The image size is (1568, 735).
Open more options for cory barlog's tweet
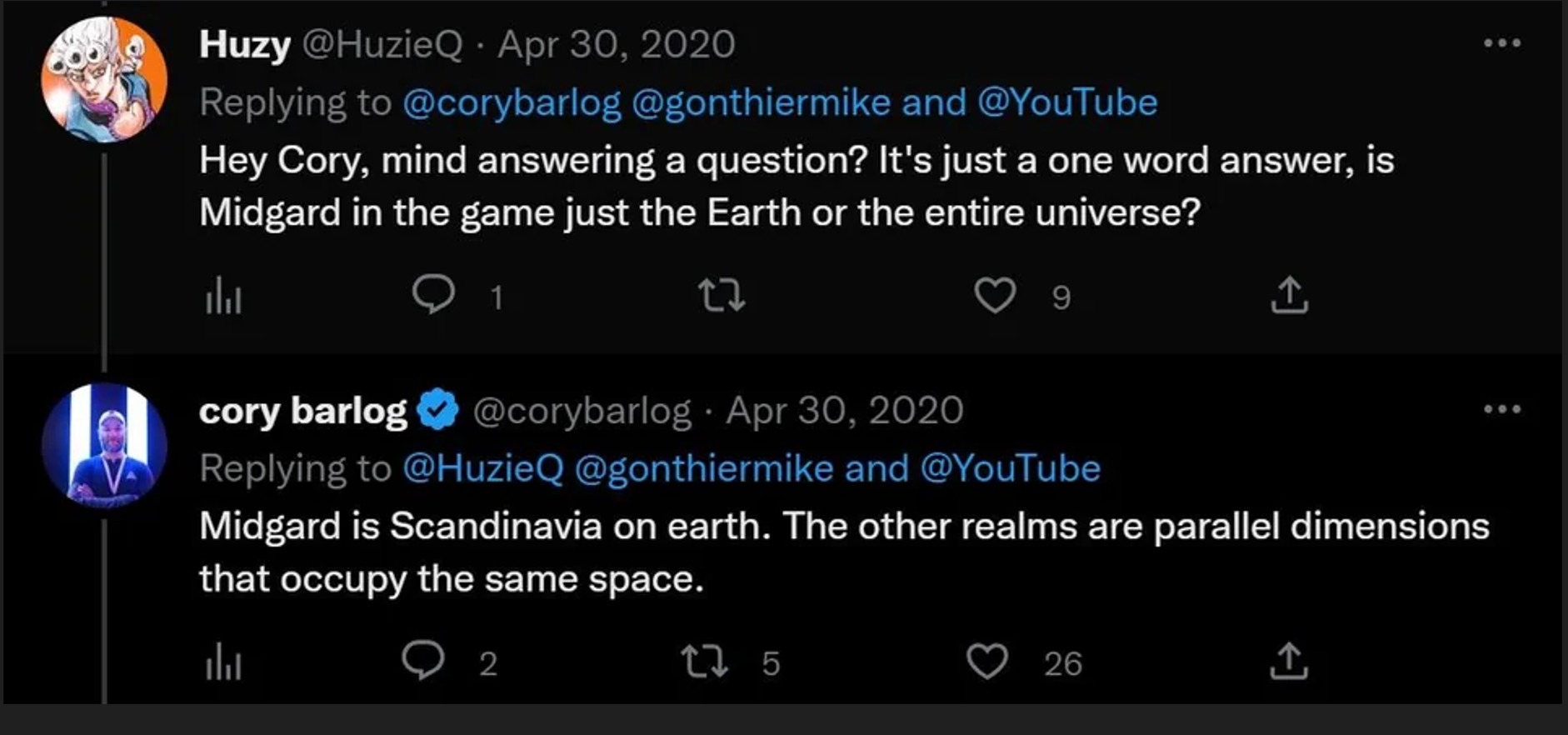[1502, 409]
